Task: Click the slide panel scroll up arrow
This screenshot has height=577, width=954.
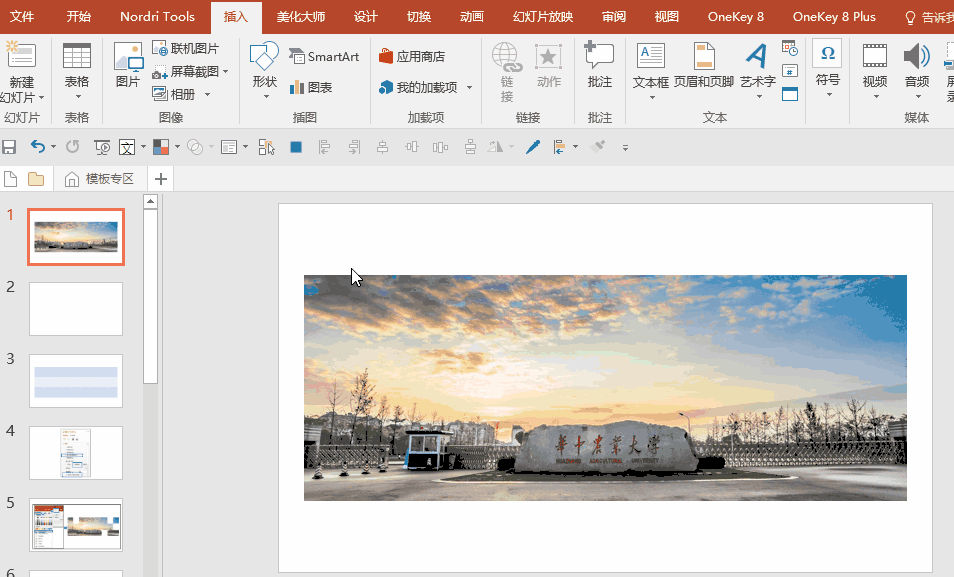Action: [x=151, y=202]
